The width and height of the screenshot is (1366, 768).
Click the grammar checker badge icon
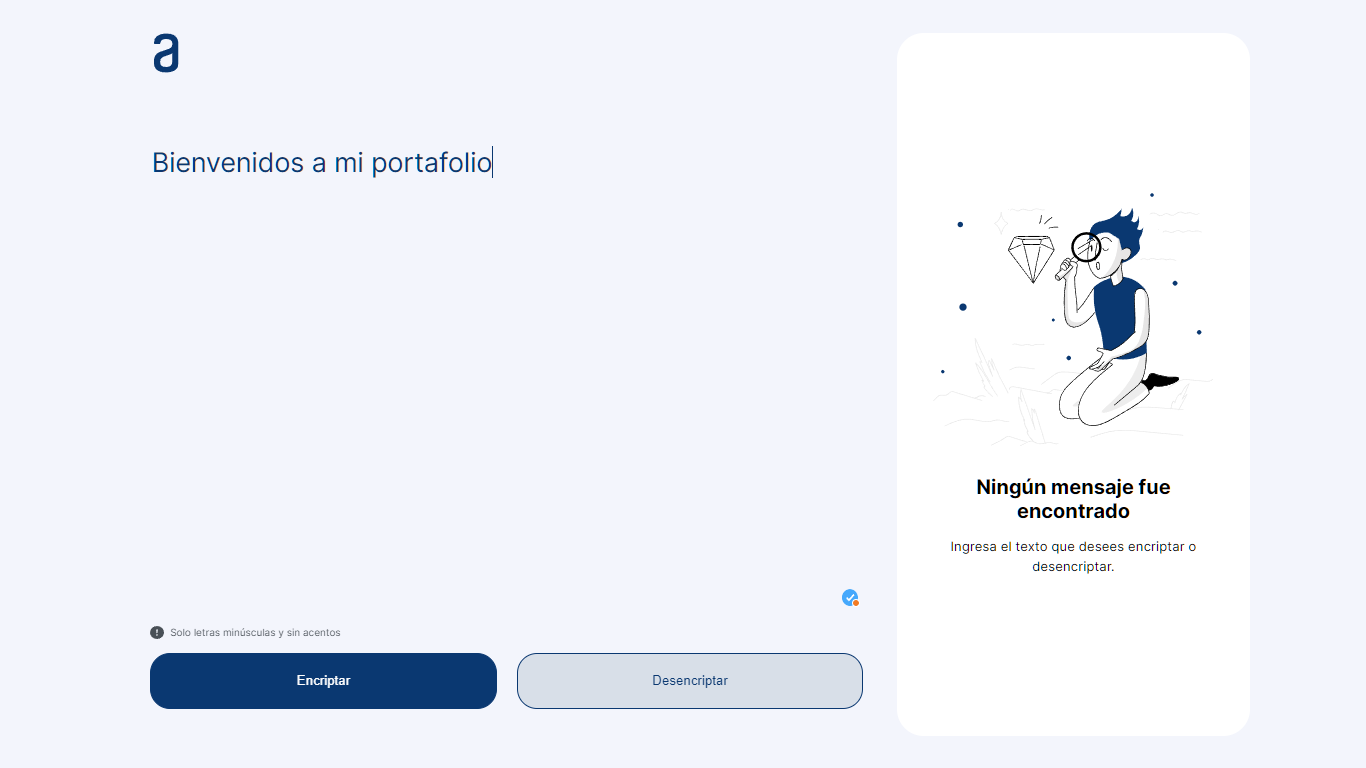pos(850,598)
